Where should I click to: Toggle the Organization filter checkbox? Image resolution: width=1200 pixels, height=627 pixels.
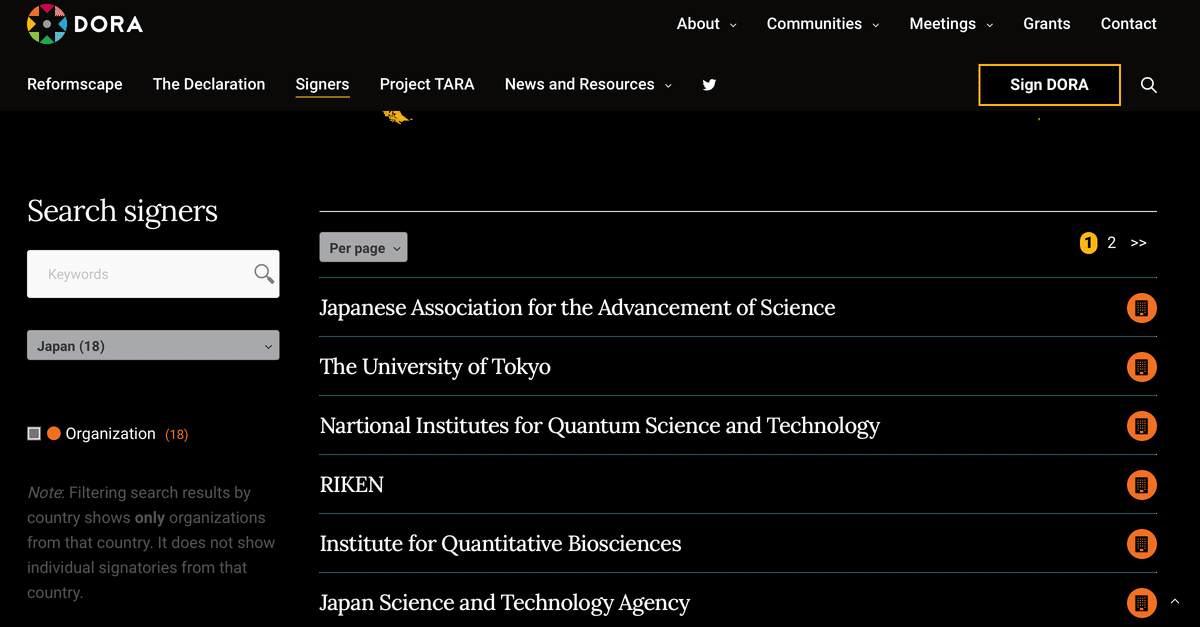coord(33,432)
